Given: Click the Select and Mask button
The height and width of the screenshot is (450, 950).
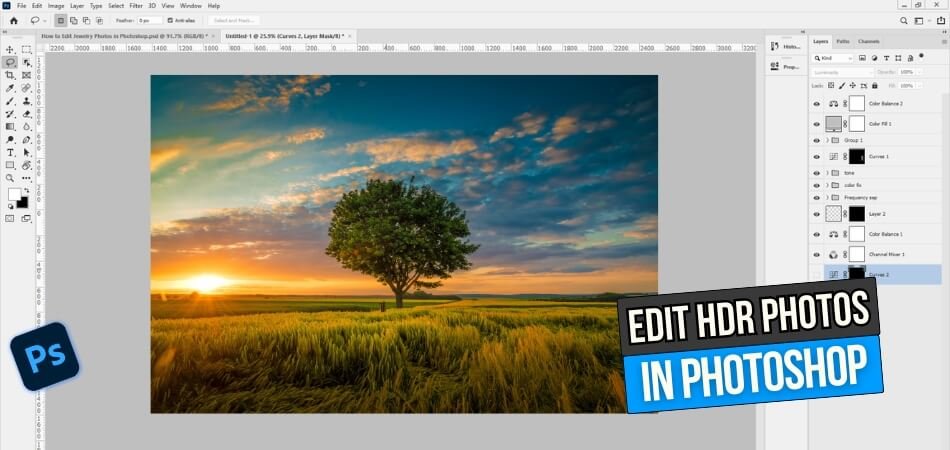Looking at the screenshot, I should coord(233,21).
